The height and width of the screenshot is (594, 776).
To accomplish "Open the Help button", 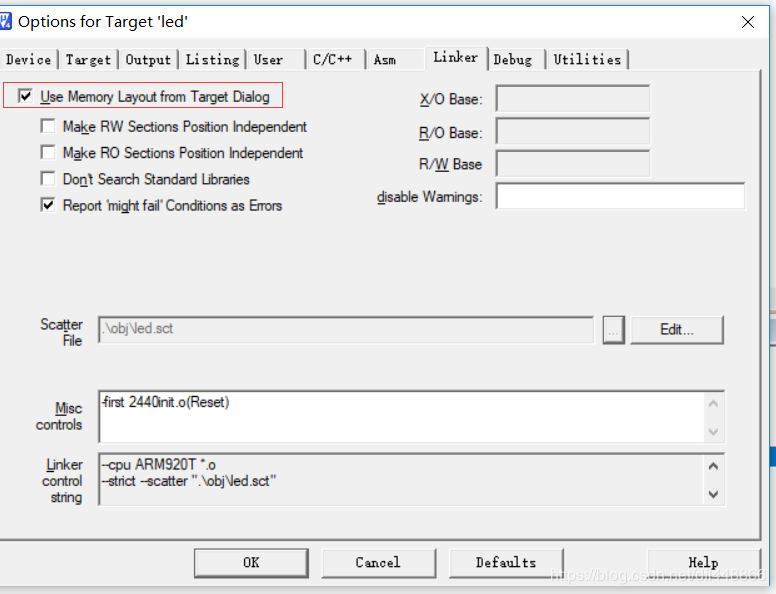I will point(703,563).
